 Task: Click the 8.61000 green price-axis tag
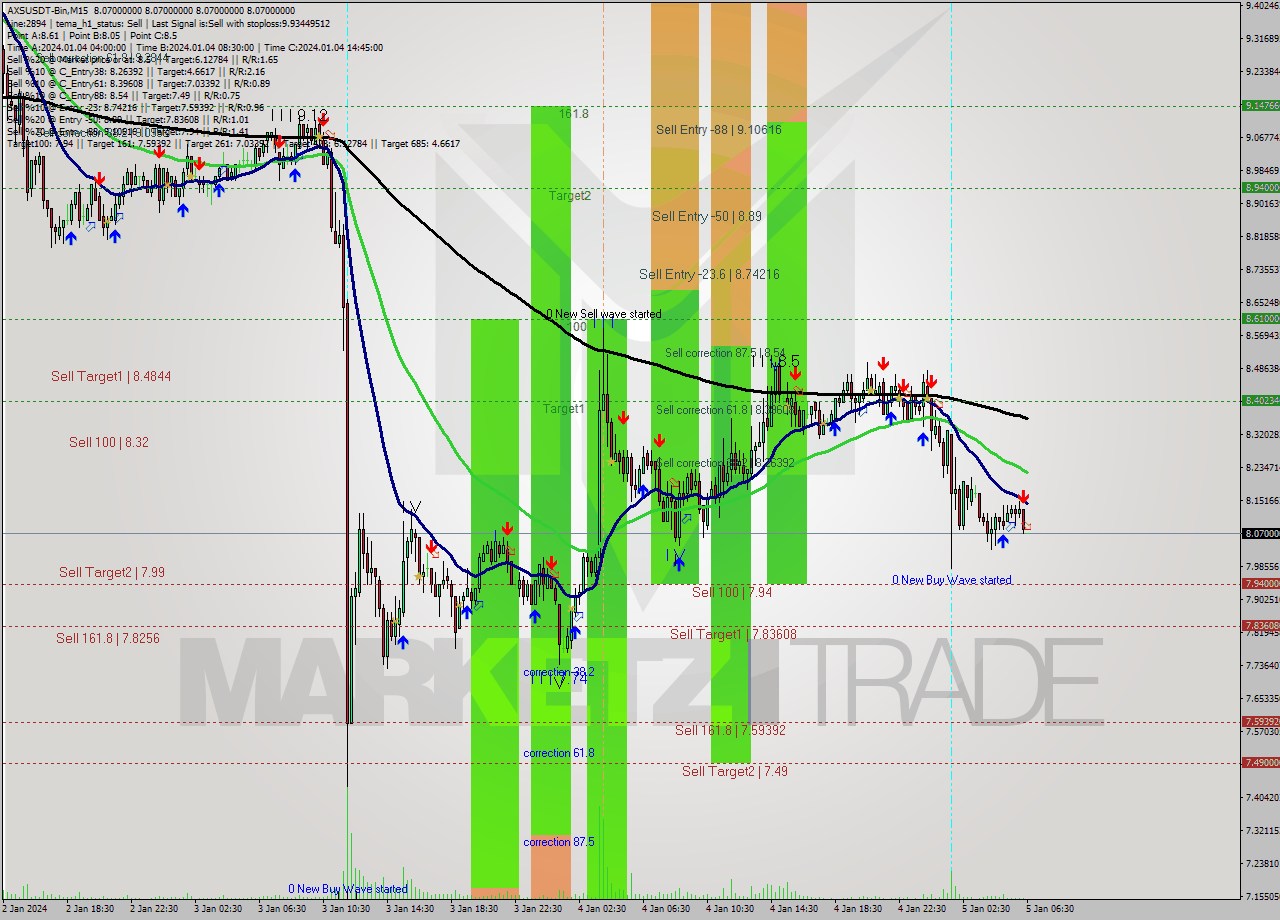click(1260, 318)
